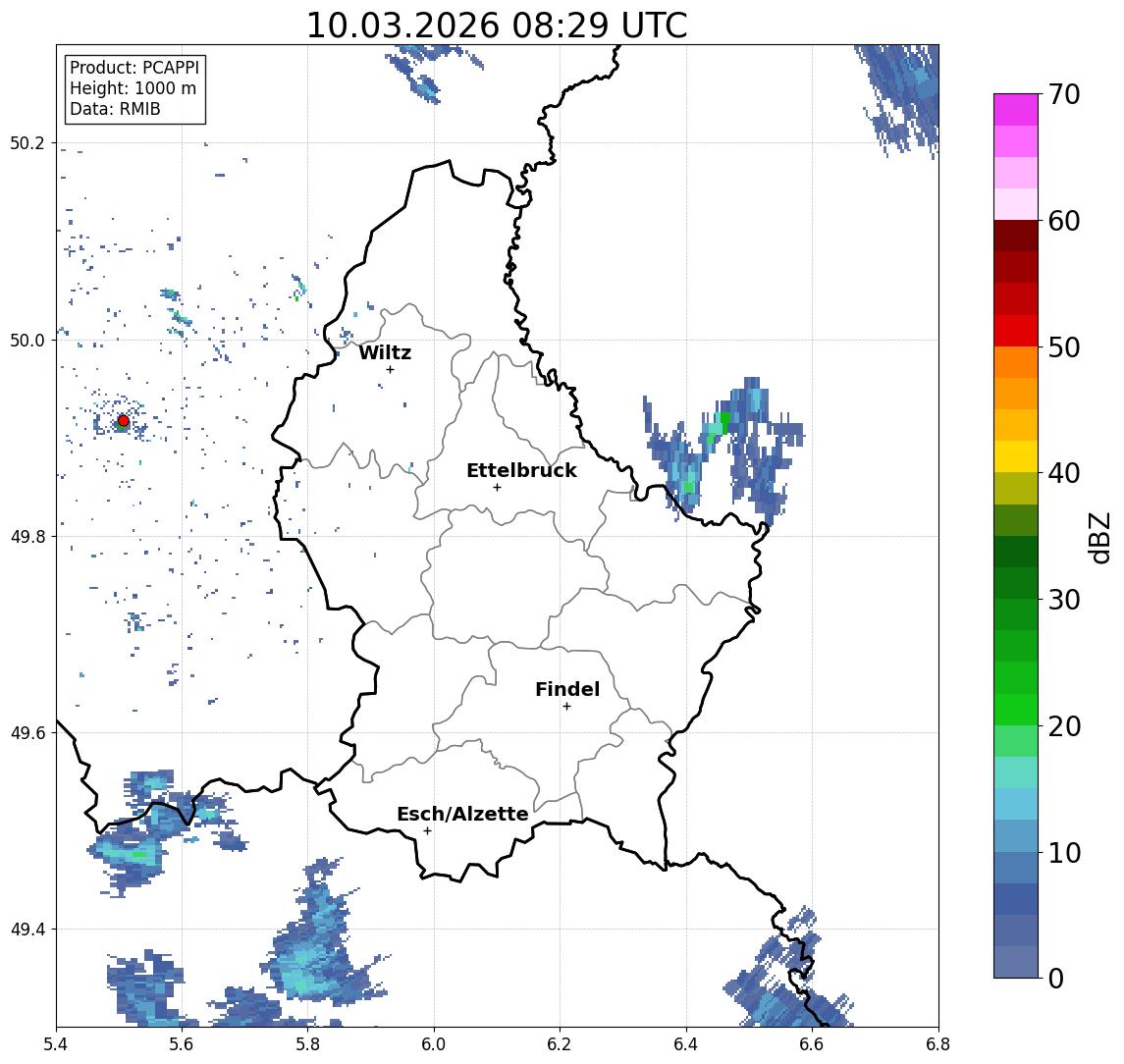The image size is (1124, 1064).
Task: Click the colorbar tick label 30
Action: click(1064, 600)
